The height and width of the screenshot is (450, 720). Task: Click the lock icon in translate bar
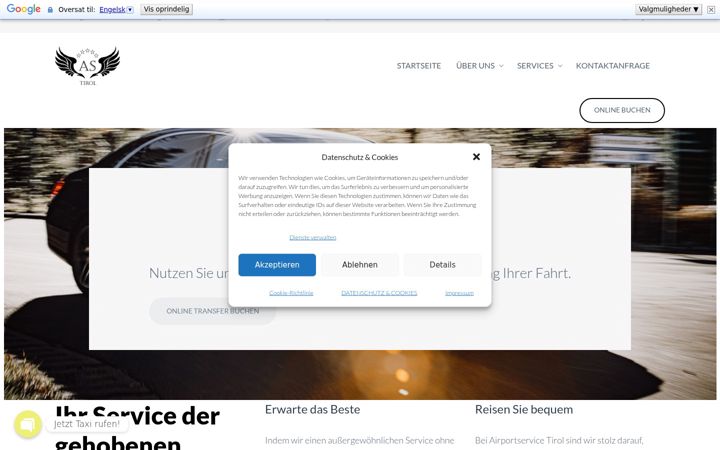pos(50,10)
